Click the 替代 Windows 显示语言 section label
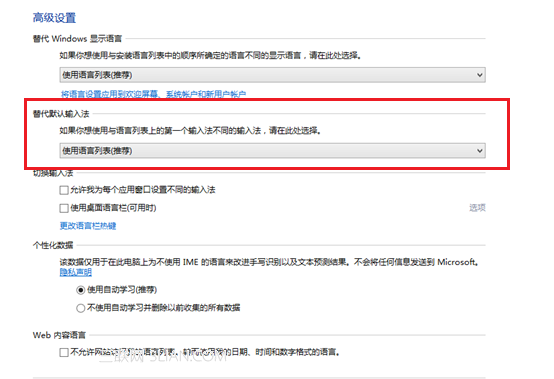The width and height of the screenshot is (554, 379). (77, 39)
